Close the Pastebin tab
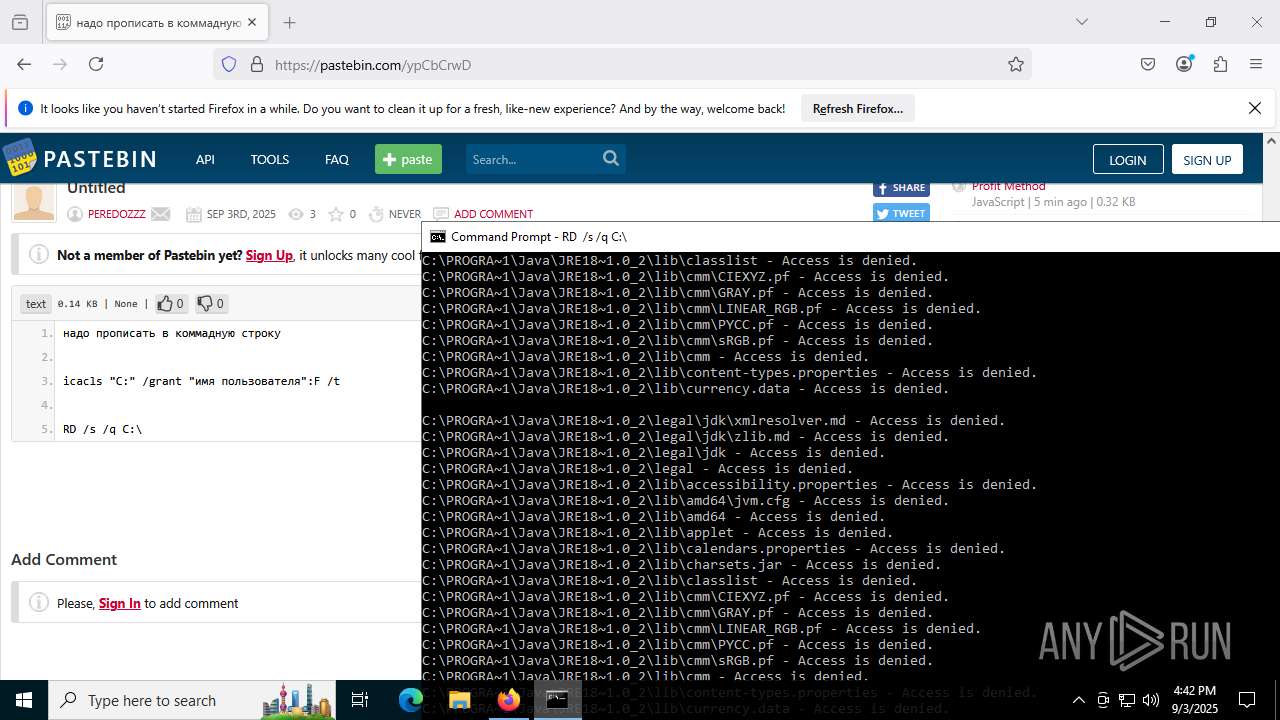Screen dimensions: 1280x720 252,22
